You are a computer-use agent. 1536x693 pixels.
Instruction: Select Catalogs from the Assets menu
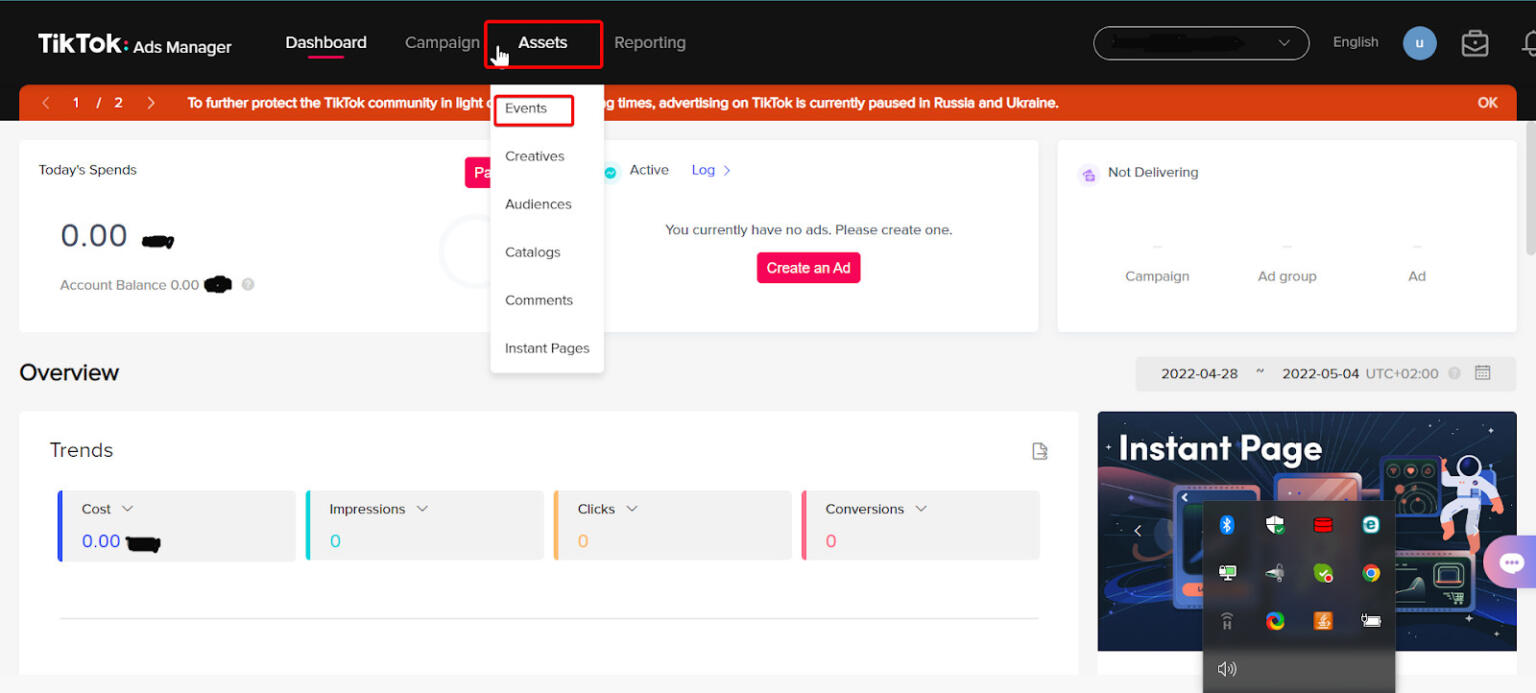[533, 253]
